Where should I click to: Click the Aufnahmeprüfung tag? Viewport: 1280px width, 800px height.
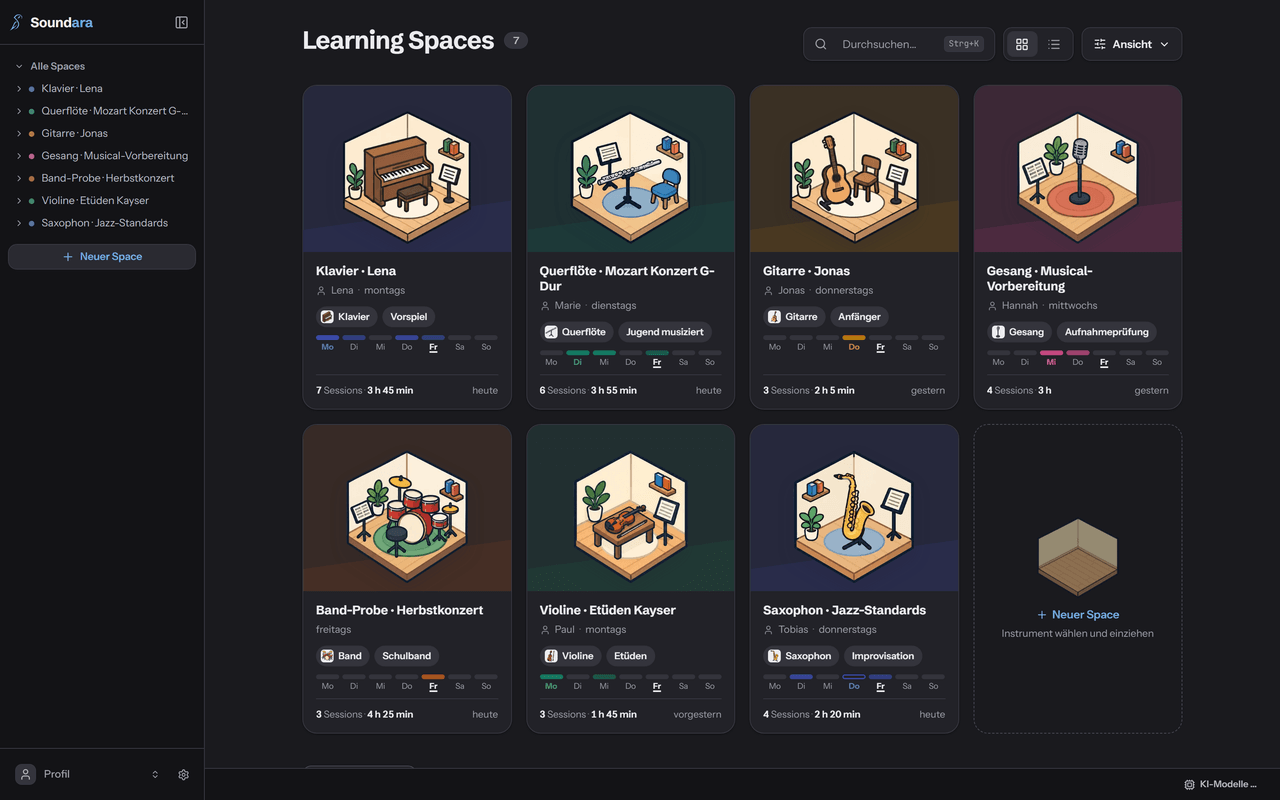pos(1107,332)
